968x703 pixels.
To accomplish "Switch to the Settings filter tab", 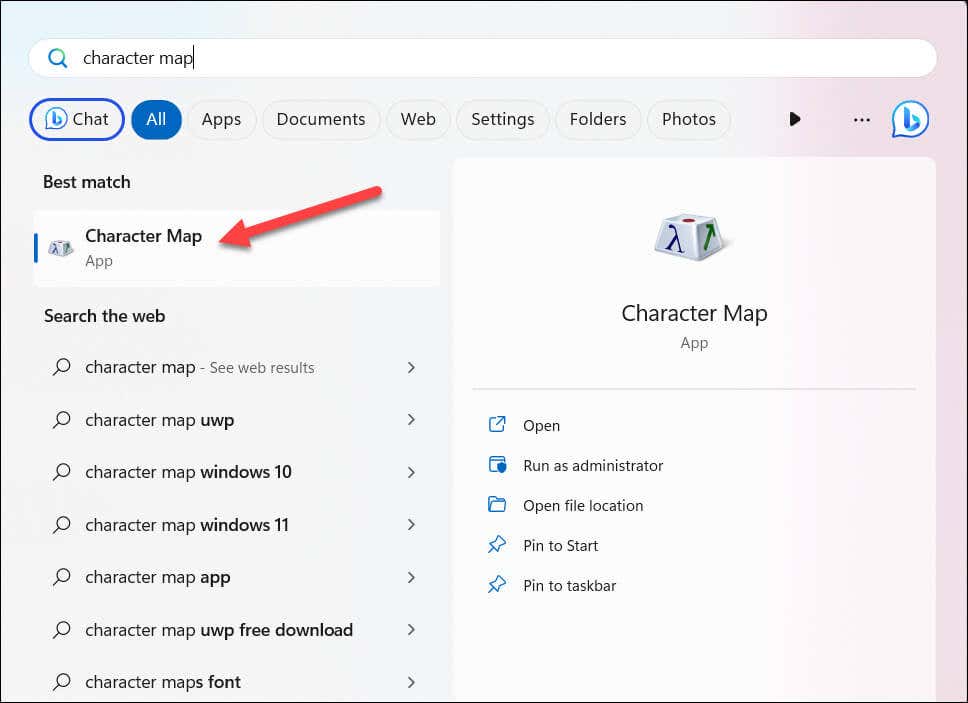I will [x=503, y=119].
